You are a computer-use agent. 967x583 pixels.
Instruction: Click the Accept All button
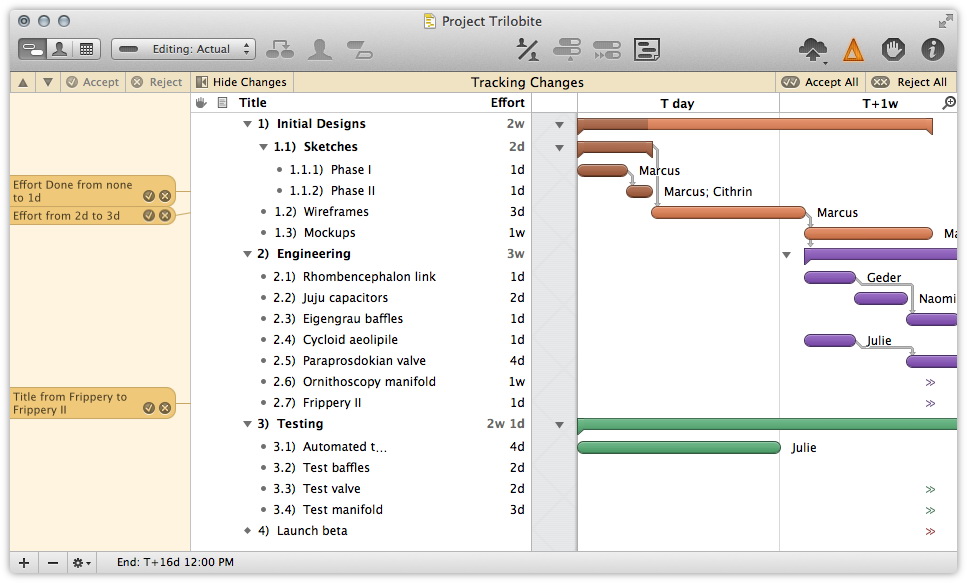(x=820, y=82)
